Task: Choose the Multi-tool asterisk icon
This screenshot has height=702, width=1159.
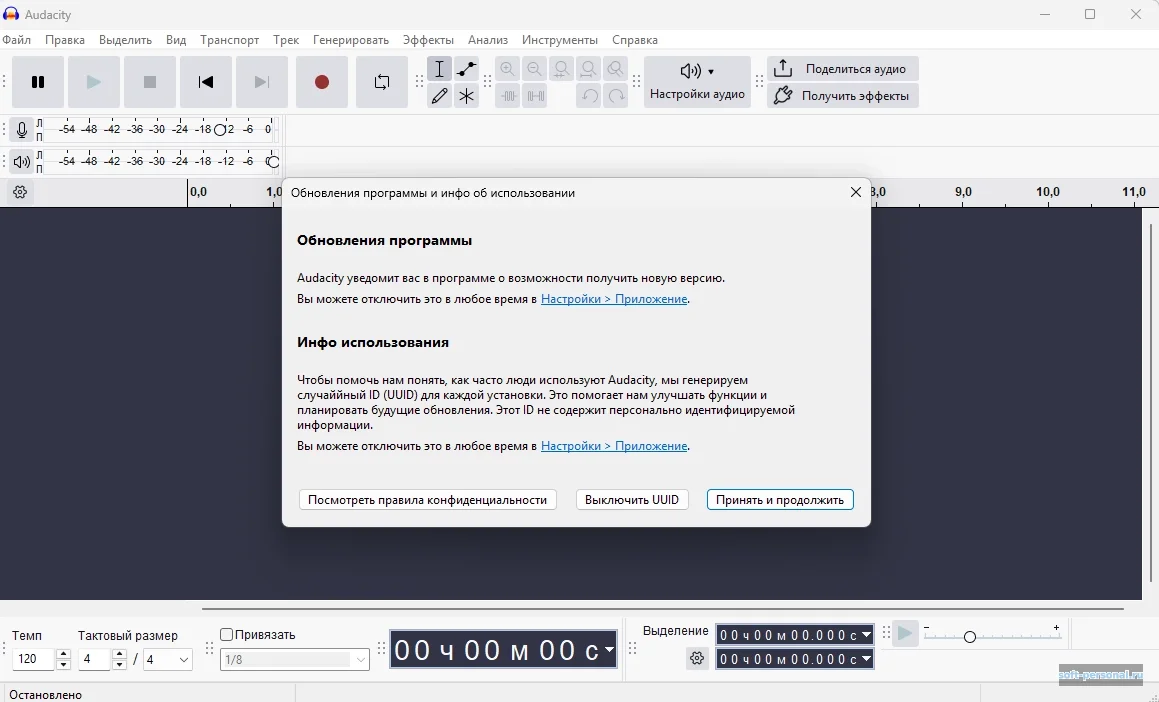Action: (x=467, y=96)
